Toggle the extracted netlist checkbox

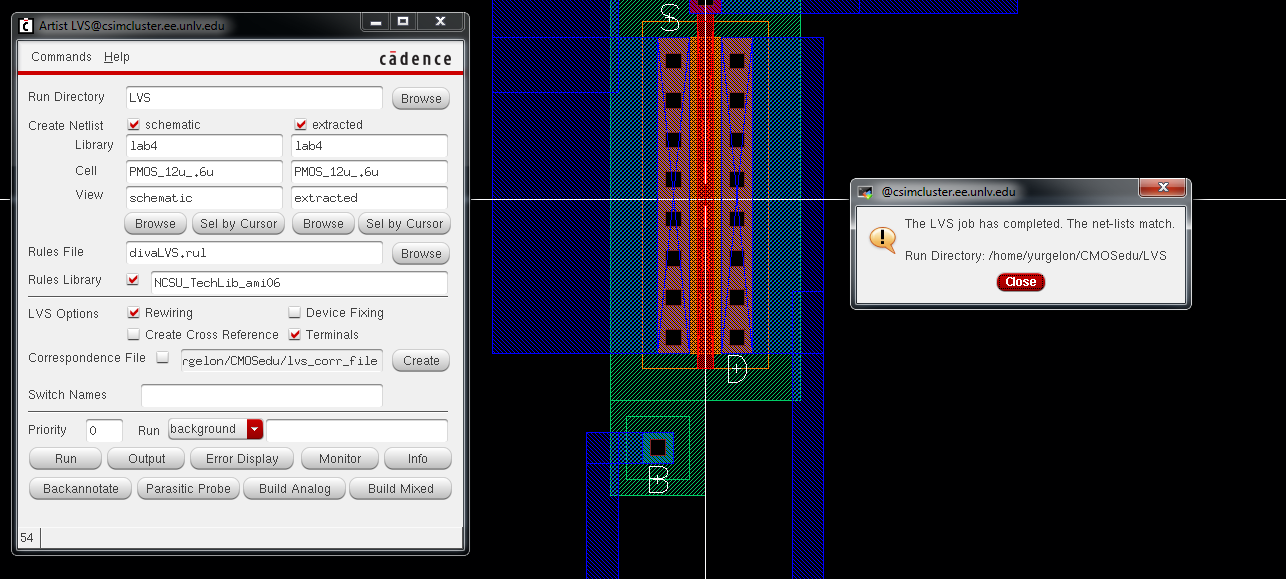click(x=300, y=124)
